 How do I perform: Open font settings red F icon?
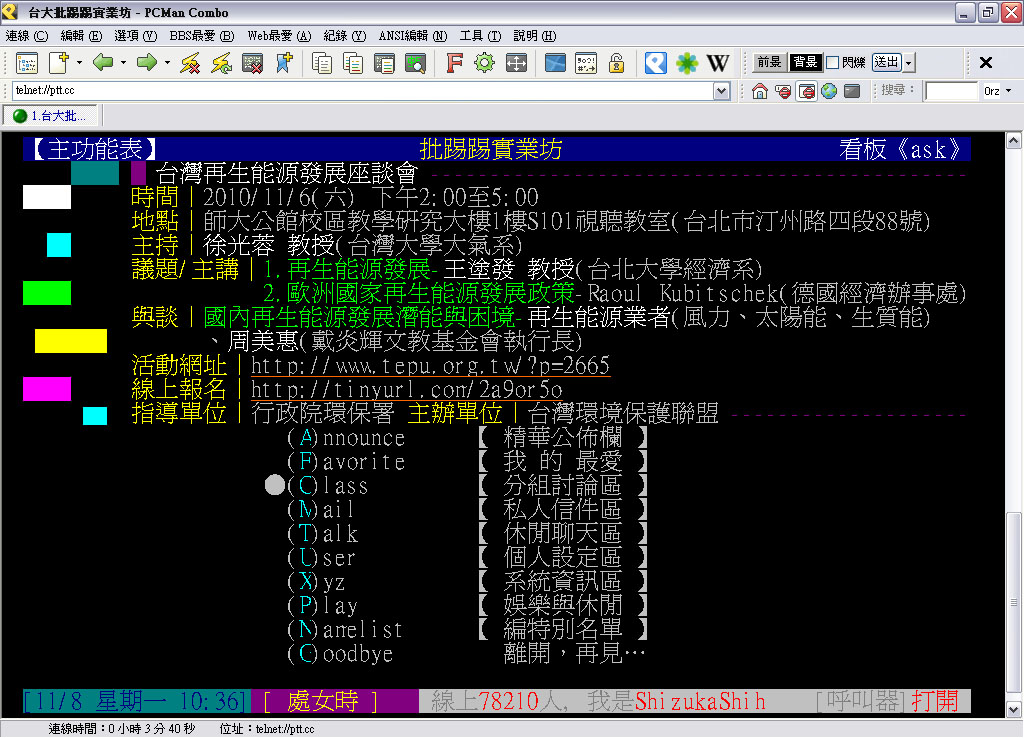coord(454,63)
